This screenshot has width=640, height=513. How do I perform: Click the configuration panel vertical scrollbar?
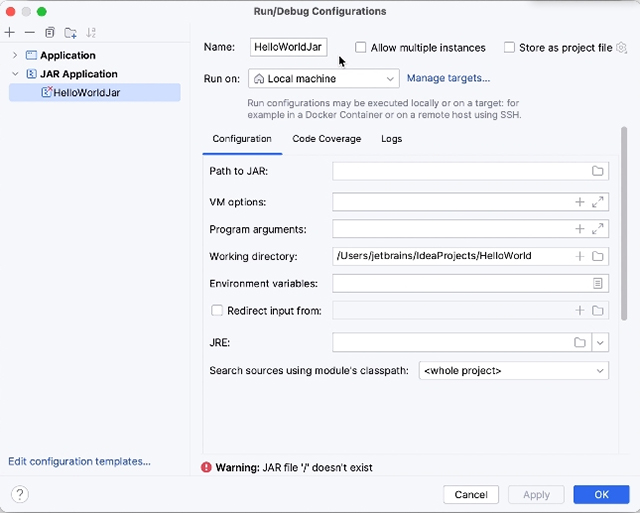click(624, 224)
